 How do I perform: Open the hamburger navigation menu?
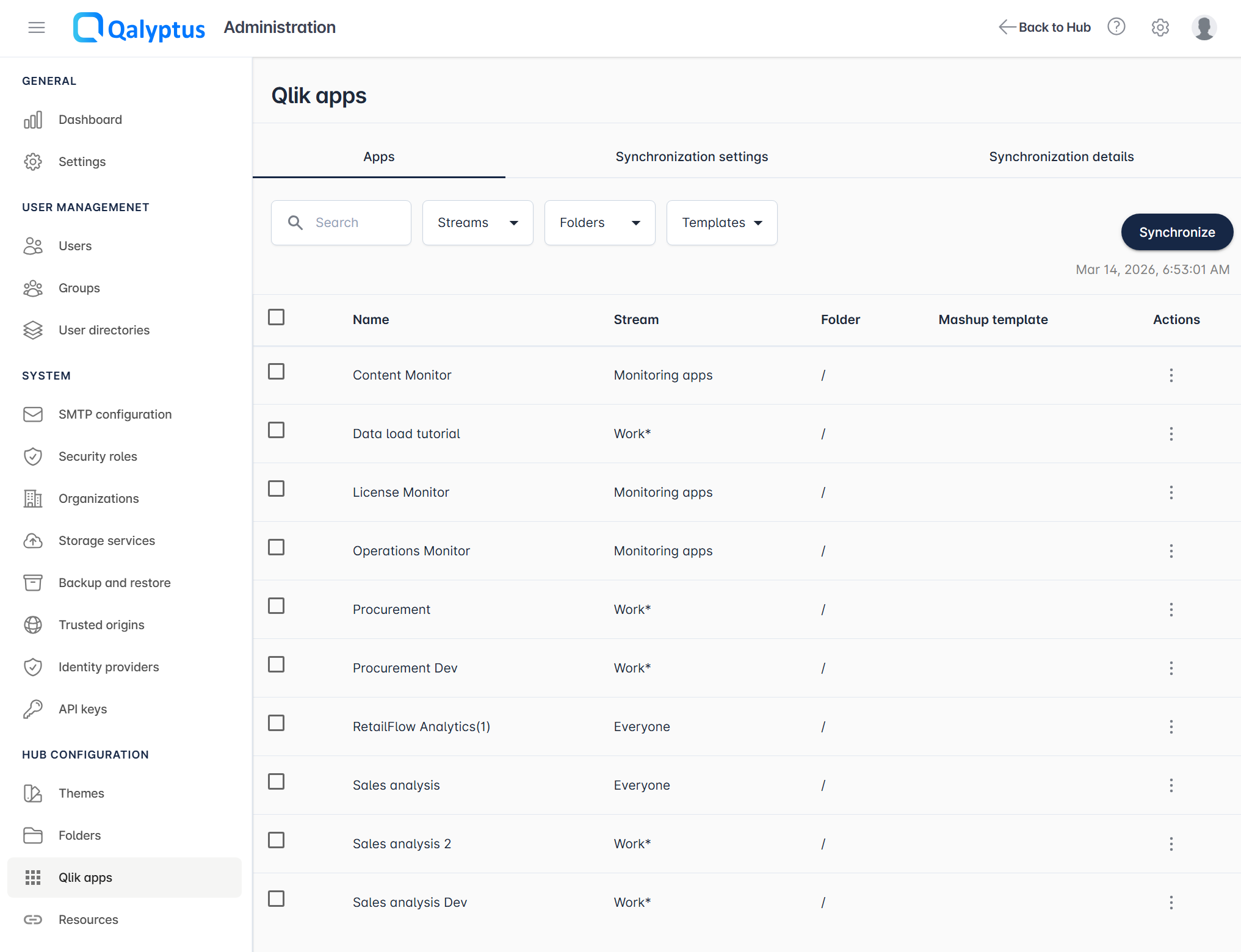pos(37,27)
